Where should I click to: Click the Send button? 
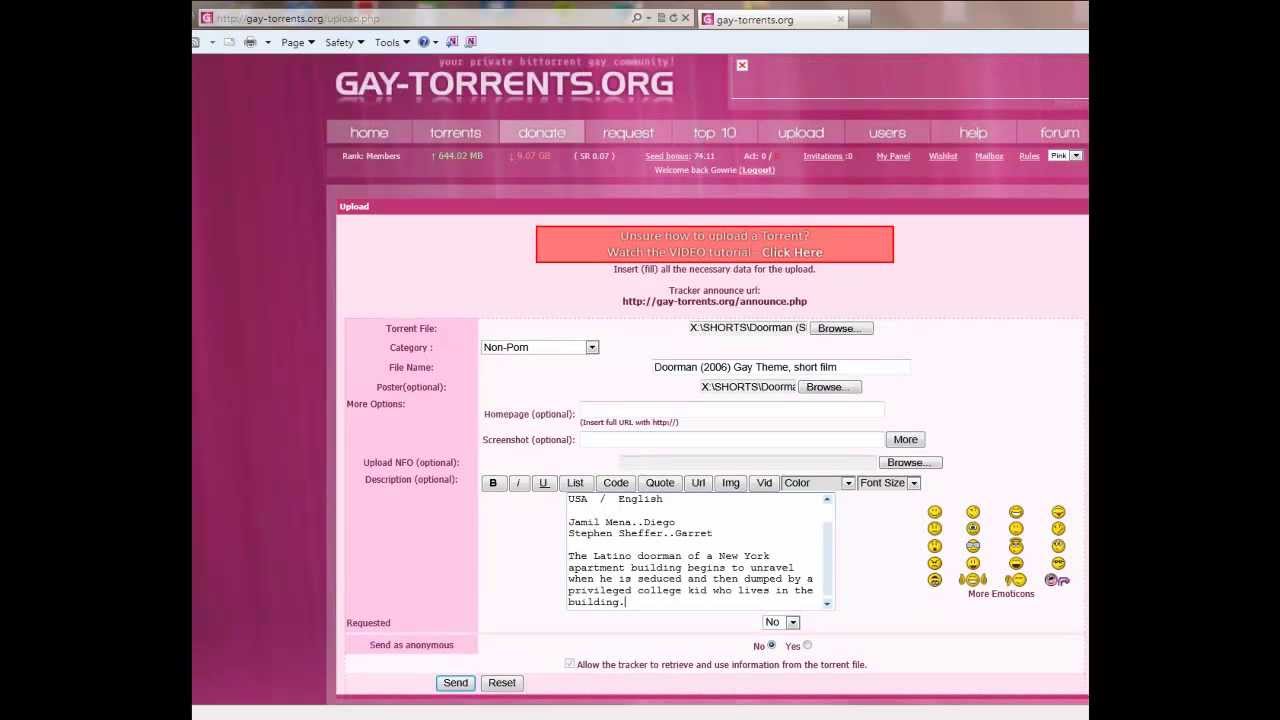click(455, 683)
